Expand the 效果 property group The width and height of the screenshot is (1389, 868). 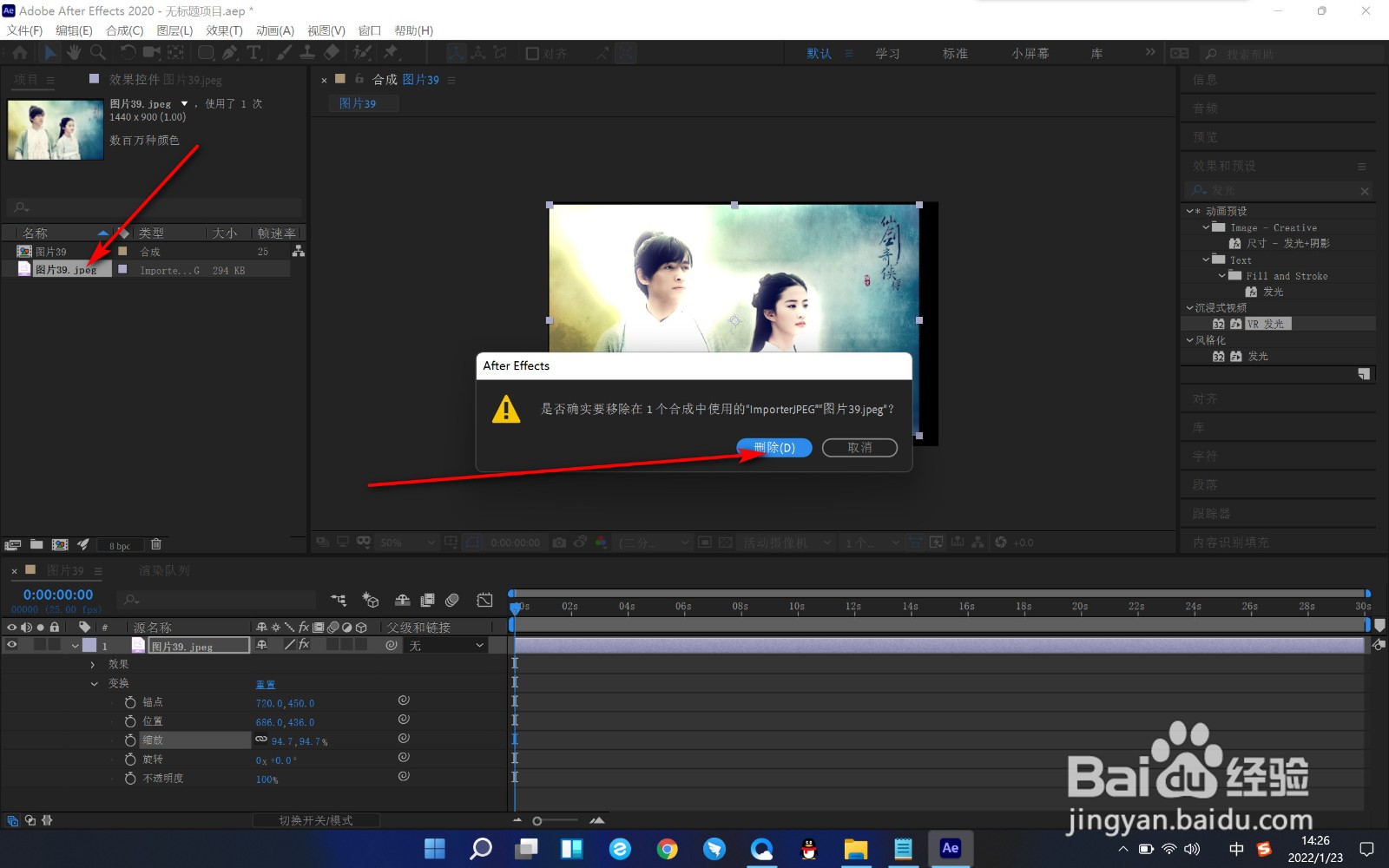(x=93, y=665)
